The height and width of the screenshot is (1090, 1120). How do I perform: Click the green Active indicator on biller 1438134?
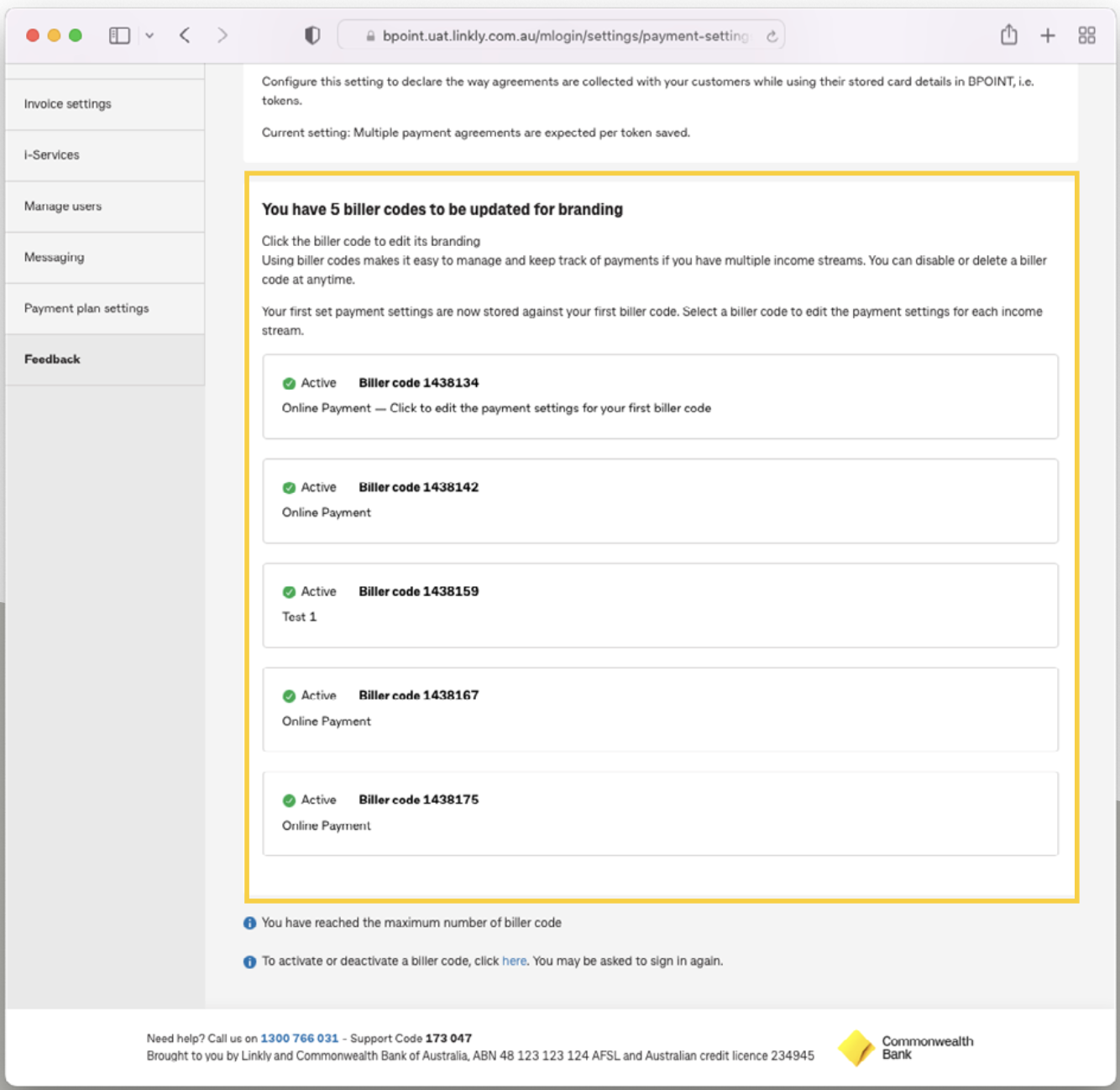pos(289,382)
